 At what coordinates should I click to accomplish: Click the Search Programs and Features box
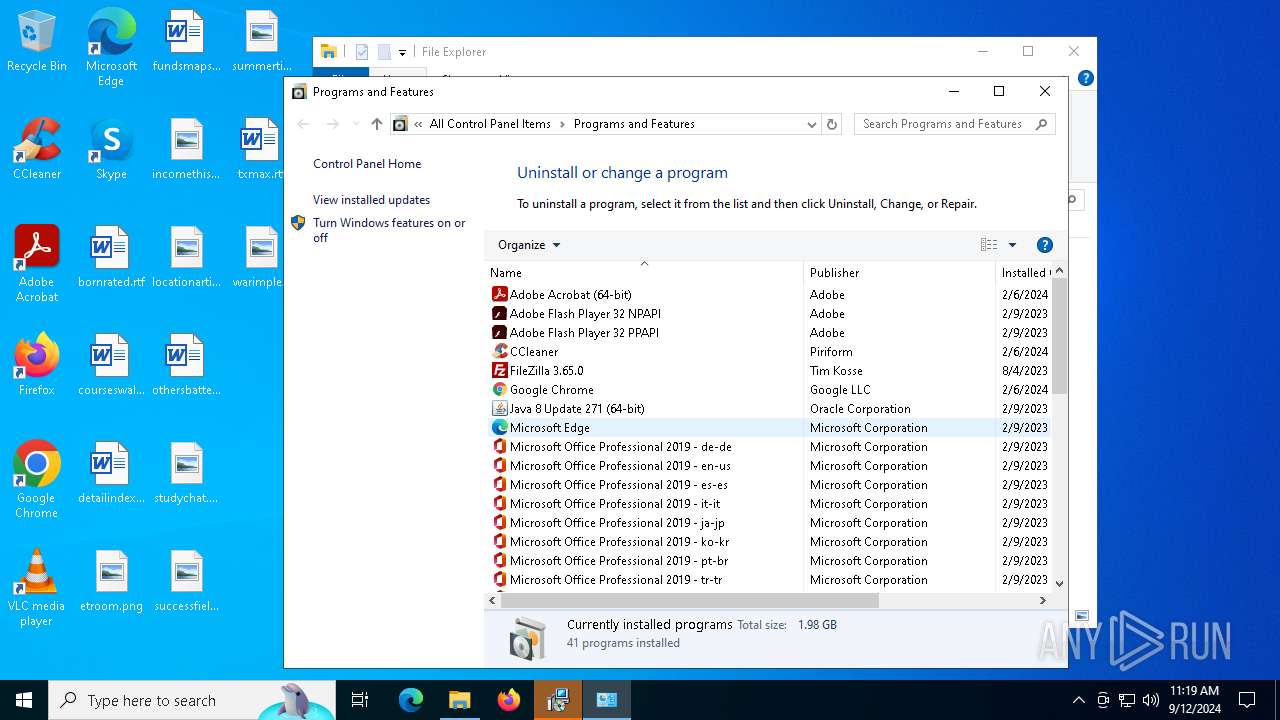pos(942,124)
